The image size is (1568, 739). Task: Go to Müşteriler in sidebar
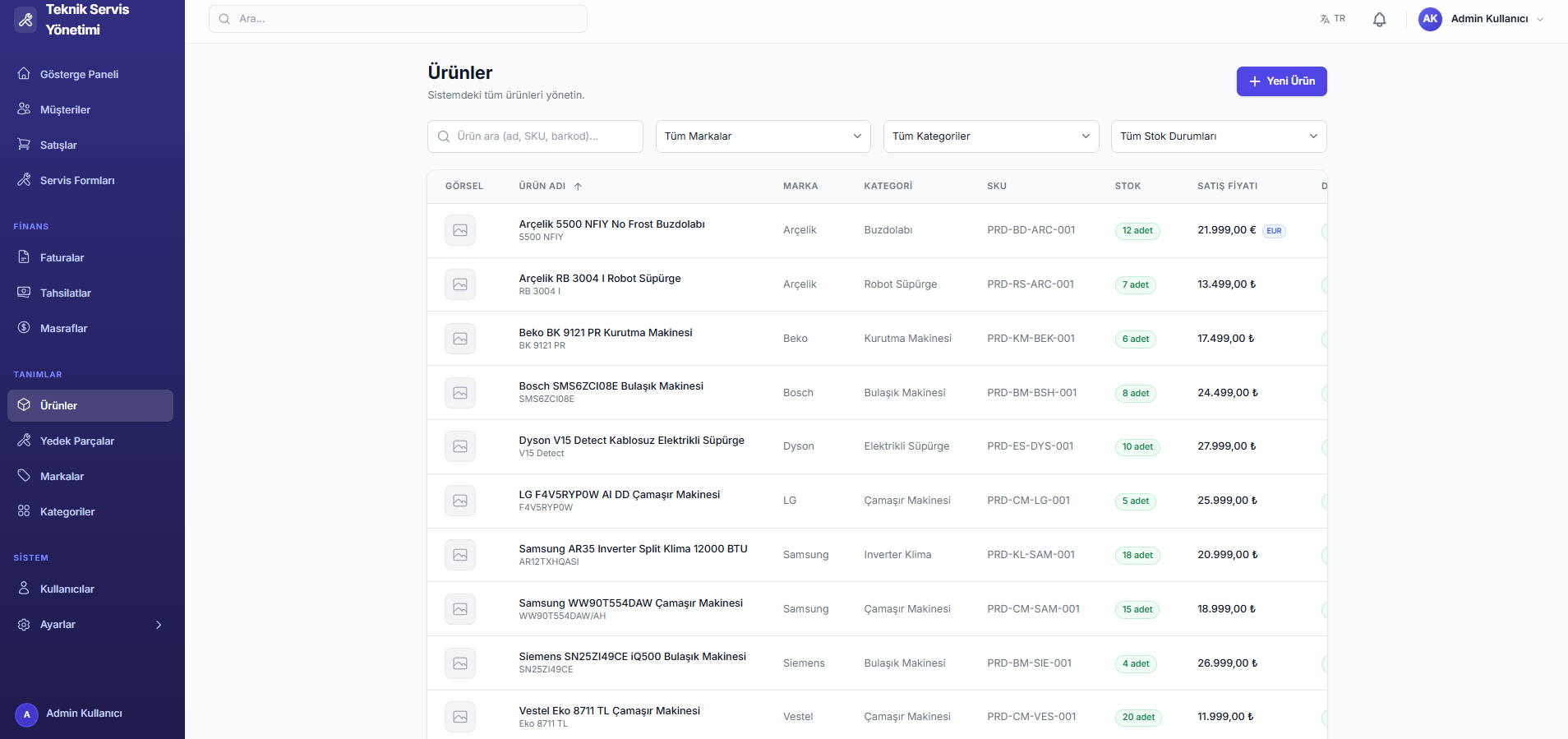pyautogui.click(x=65, y=109)
